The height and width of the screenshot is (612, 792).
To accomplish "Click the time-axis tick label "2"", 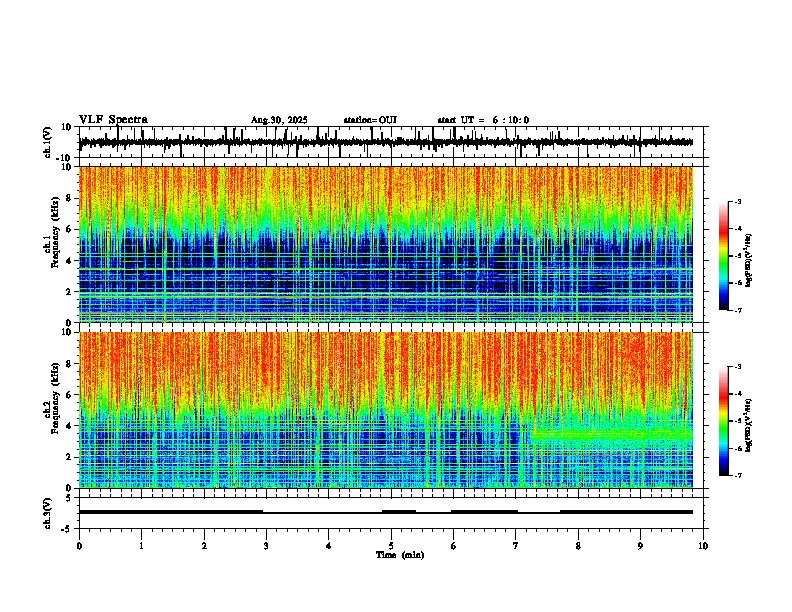I will (204, 546).
